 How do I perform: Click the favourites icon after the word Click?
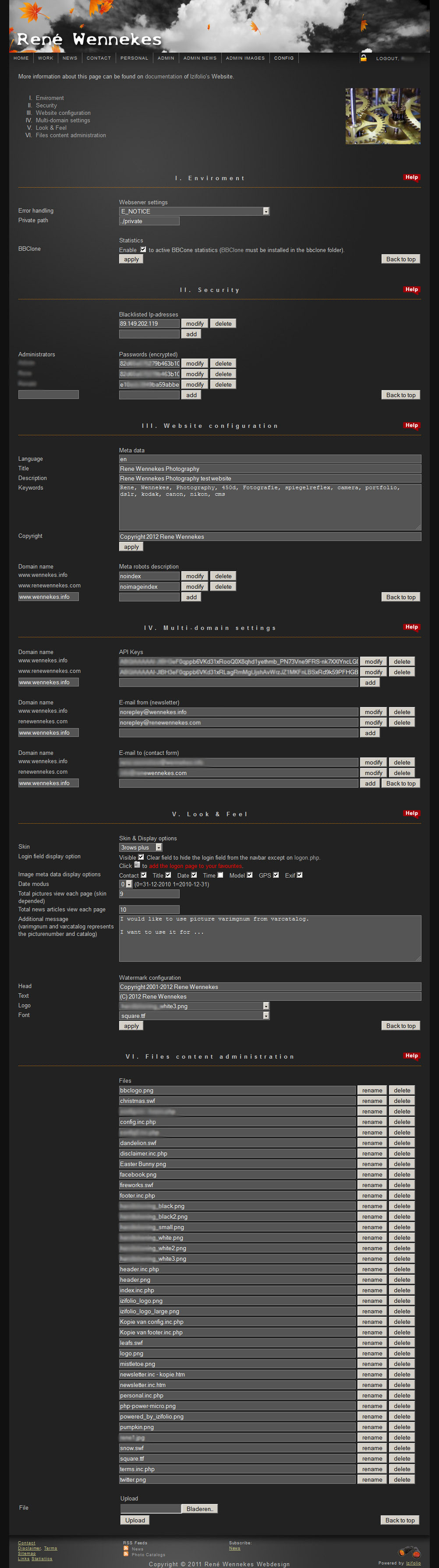tap(137, 864)
